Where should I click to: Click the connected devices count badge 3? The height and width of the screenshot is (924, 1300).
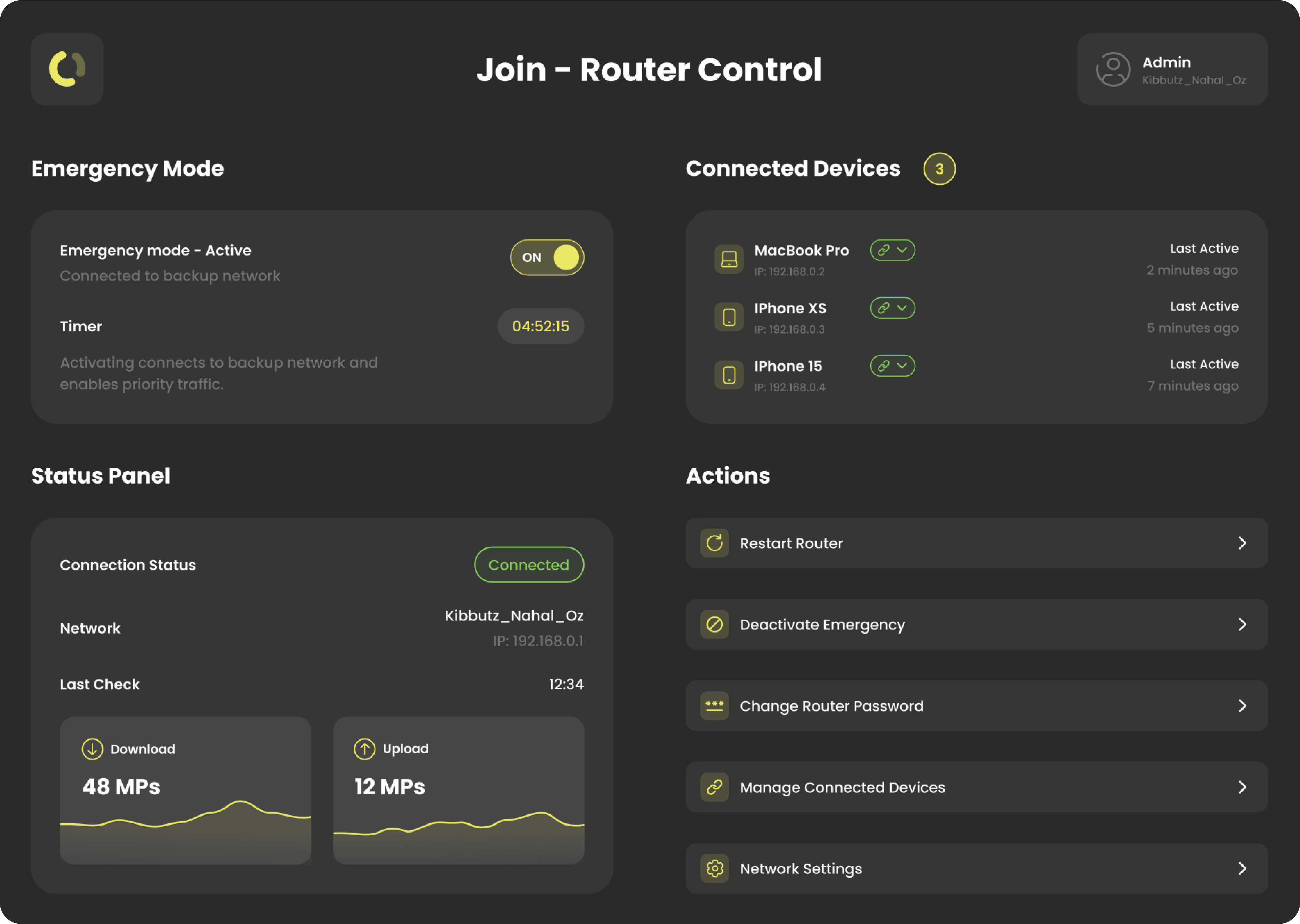(x=939, y=169)
